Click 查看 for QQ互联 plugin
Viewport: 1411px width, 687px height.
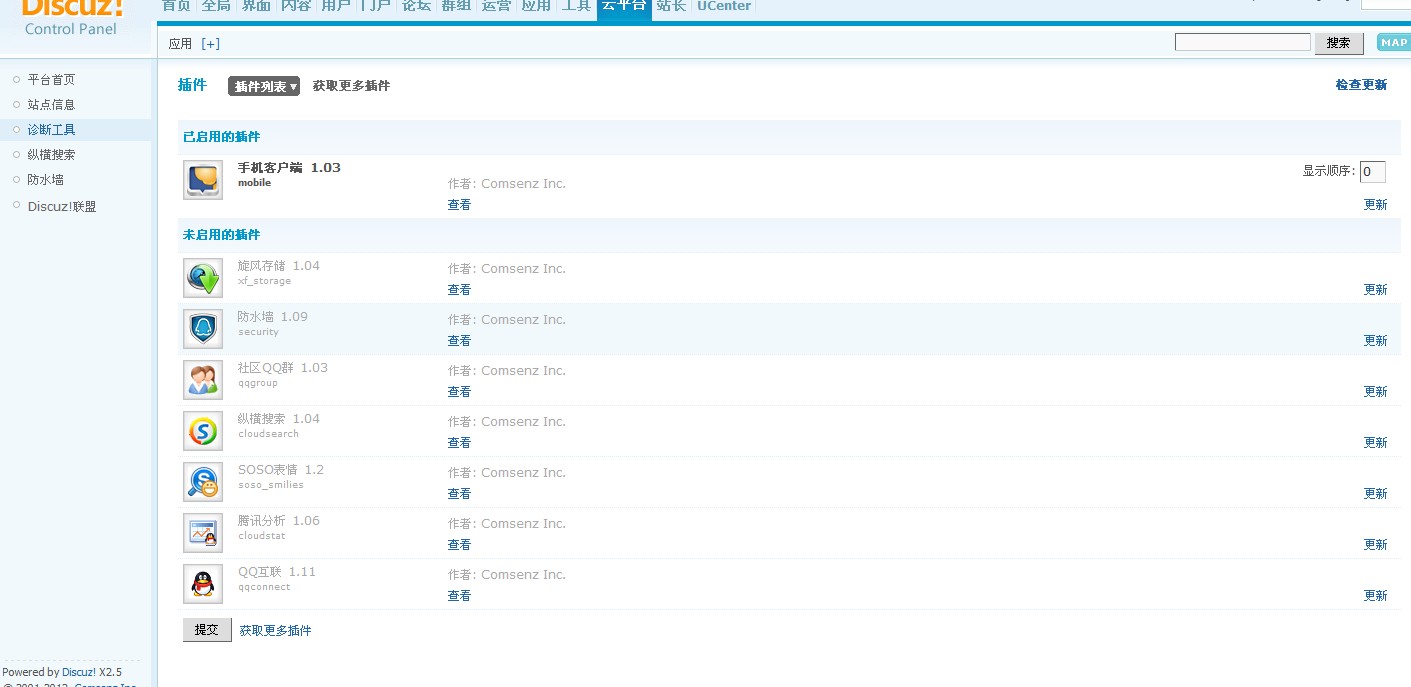(x=459, y=596)
